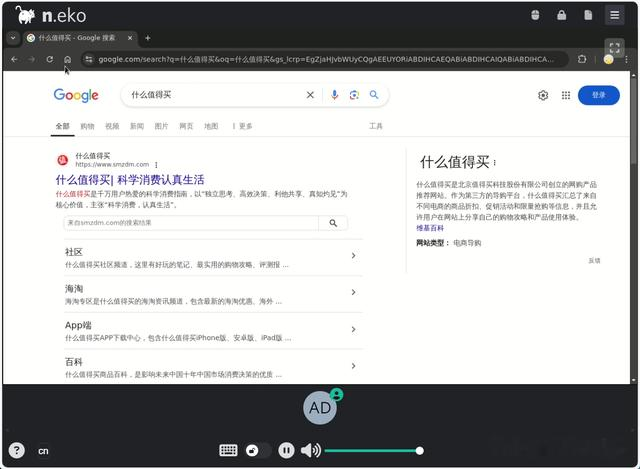
Task: Open the 海淘 sitelink
Action: click(x=73, y=289)
